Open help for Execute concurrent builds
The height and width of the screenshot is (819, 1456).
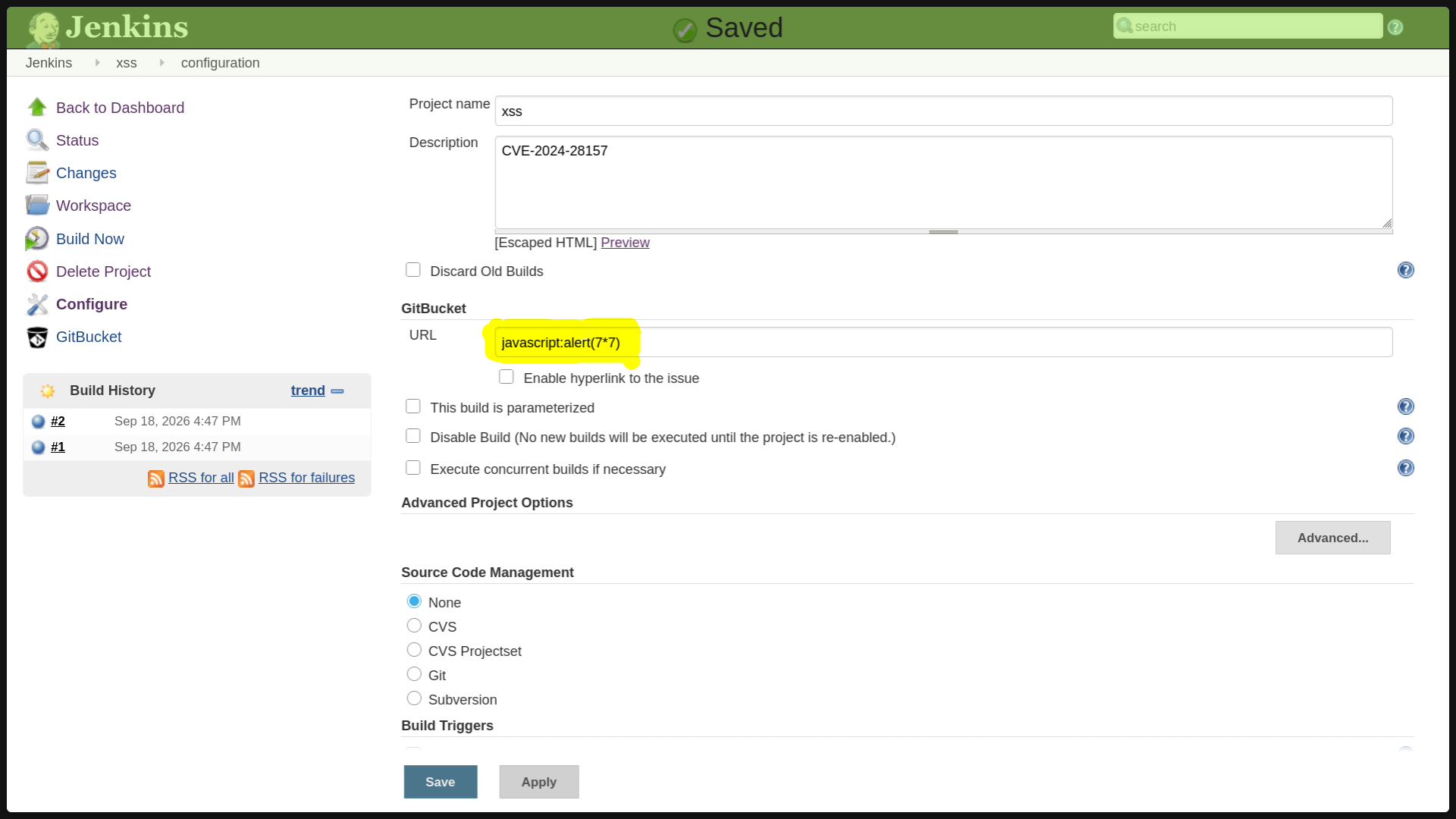pos(1406,468)
